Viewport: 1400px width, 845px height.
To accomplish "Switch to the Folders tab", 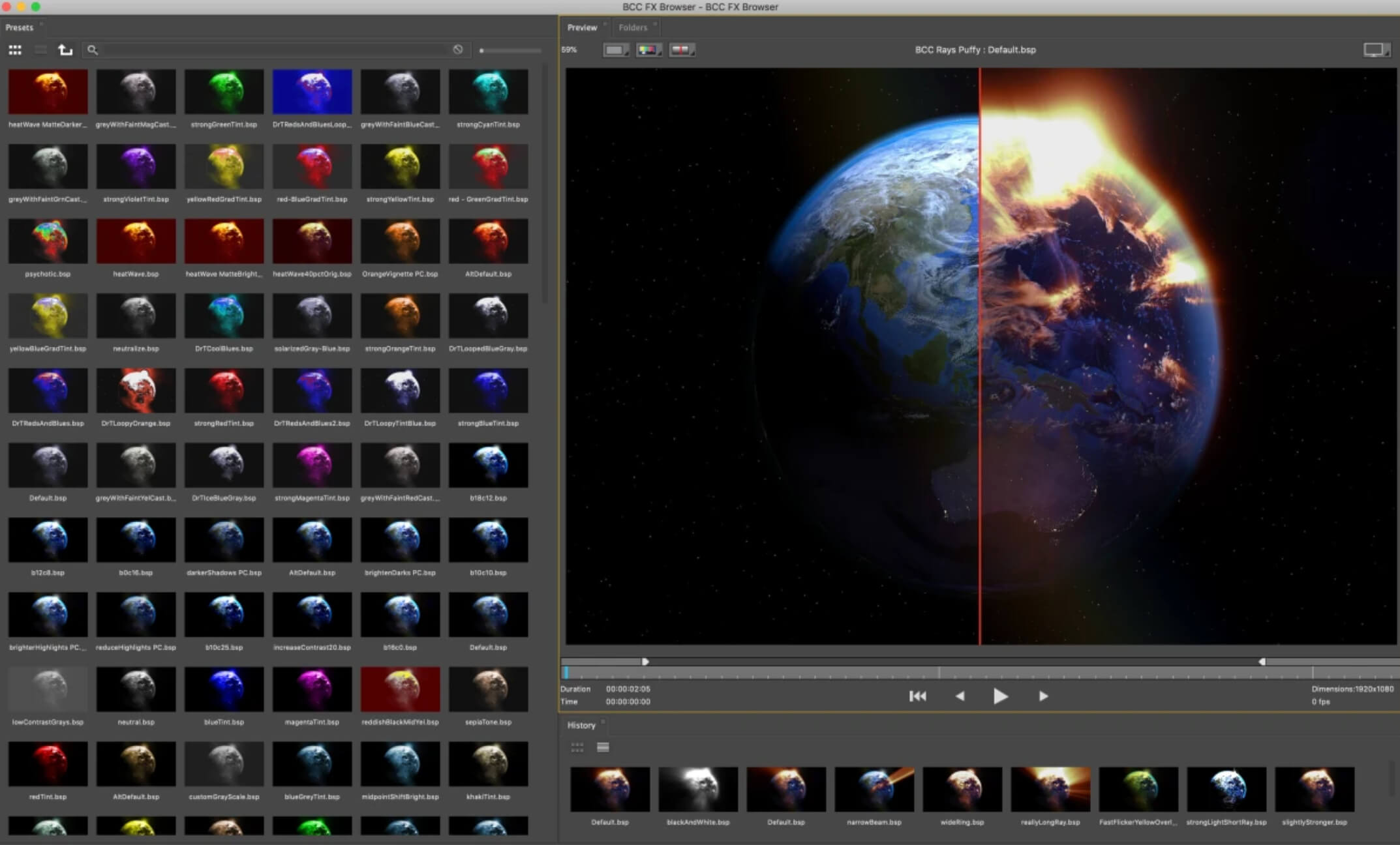I will [633, 27].
